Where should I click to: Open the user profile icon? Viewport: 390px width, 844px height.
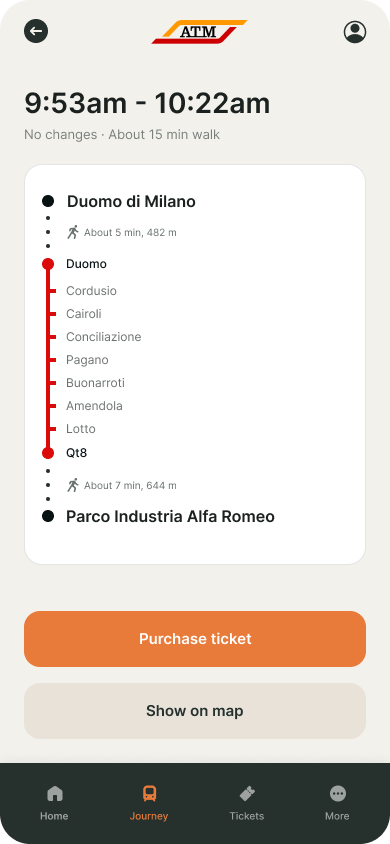click(x=355, y=32)
